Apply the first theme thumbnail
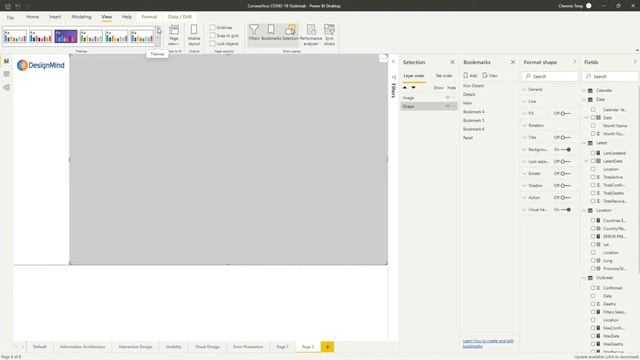 pyautogui.click(x=15, y=36)
